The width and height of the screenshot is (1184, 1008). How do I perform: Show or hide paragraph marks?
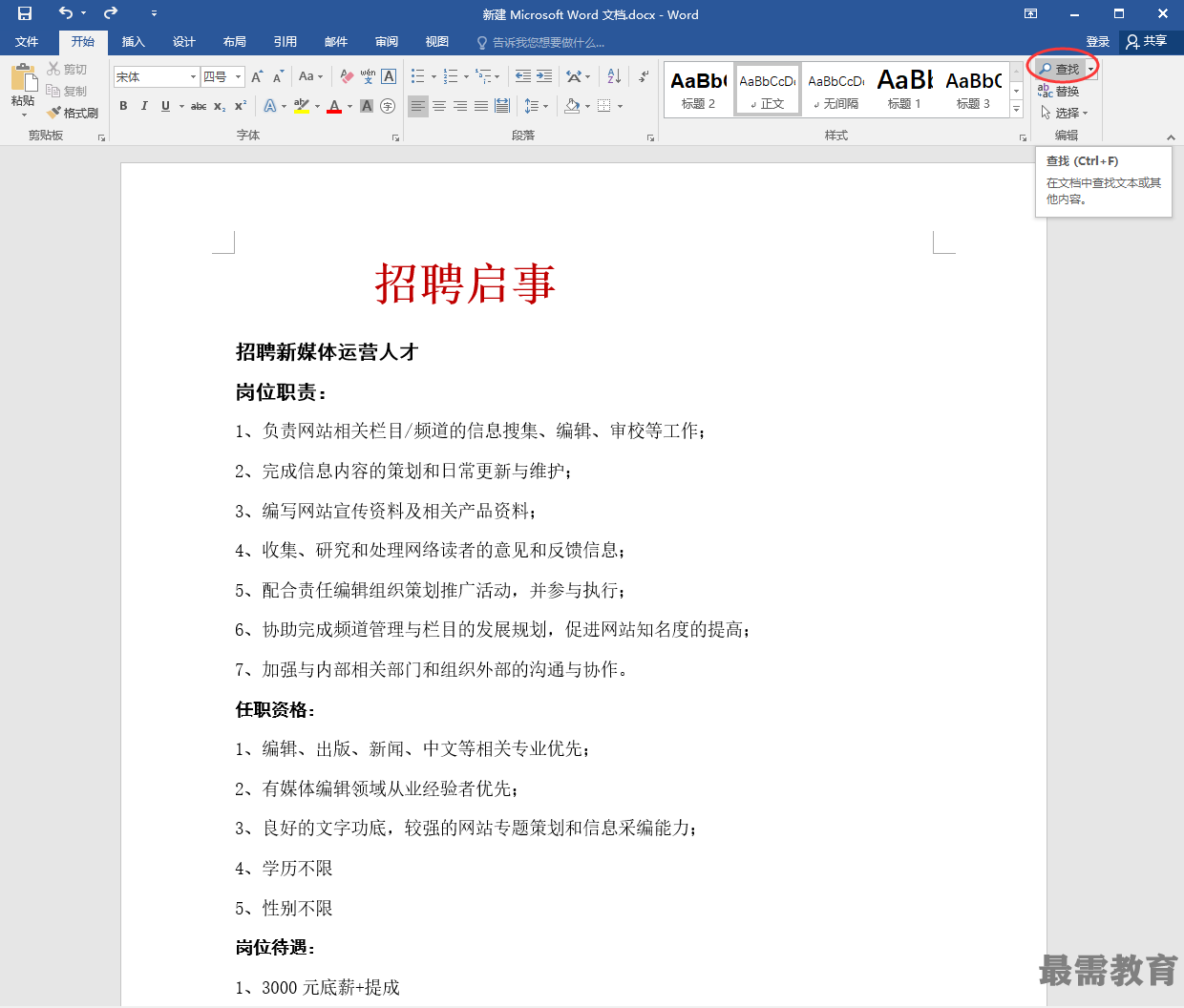644,76
